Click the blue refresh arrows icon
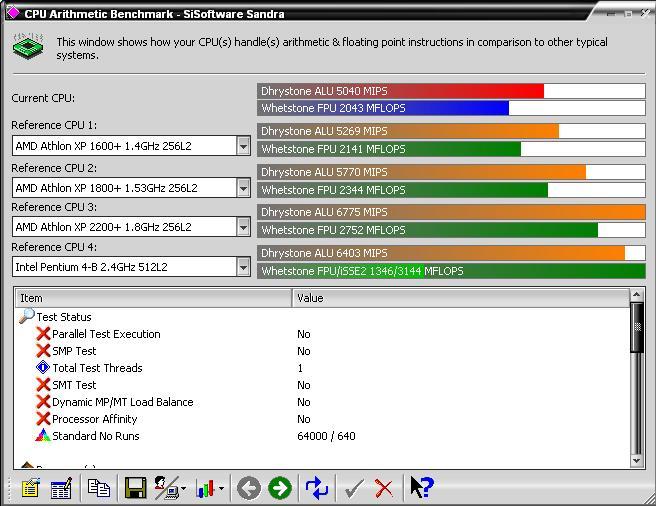 [316, 488]
